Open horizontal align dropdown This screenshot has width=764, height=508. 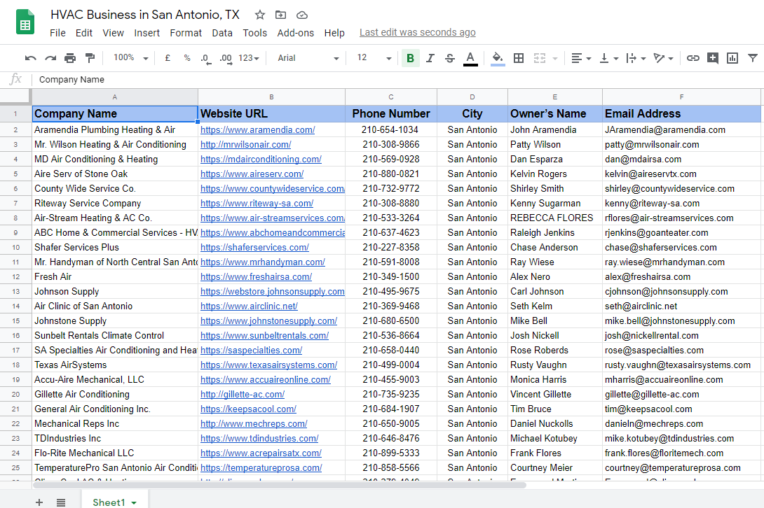pyautogui.click(x=581, y=58)
